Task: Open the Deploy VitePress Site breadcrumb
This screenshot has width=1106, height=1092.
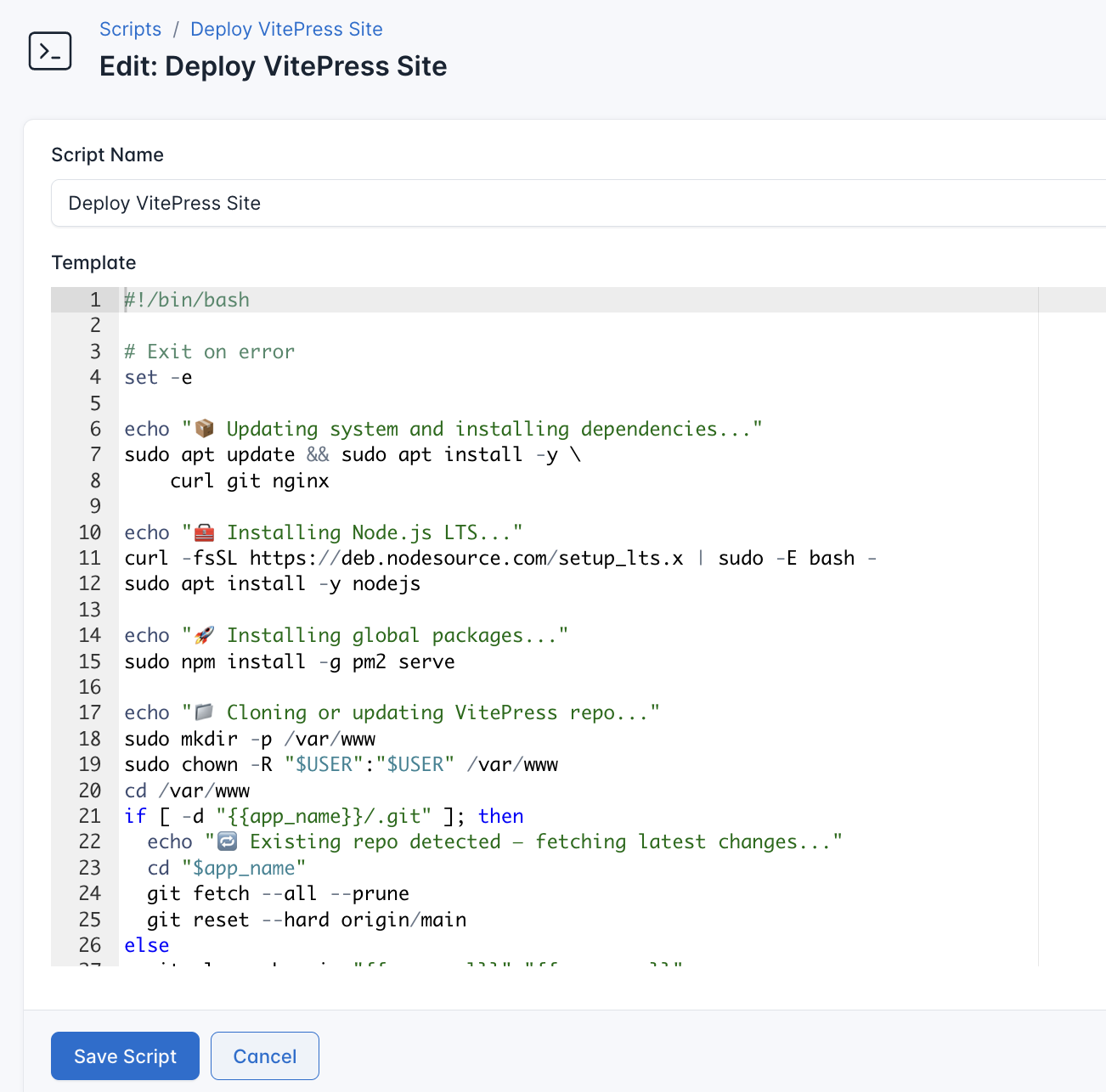Action: [x=285, y=29]
